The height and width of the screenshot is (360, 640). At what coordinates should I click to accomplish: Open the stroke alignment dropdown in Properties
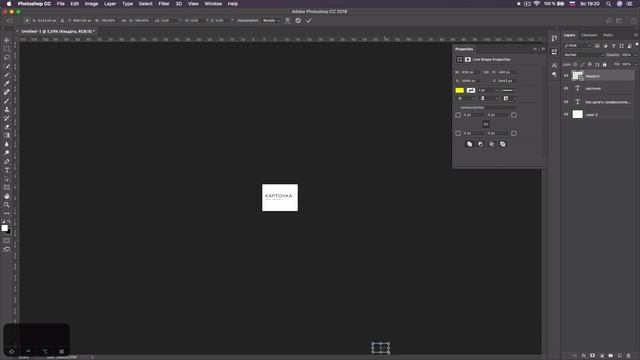coord(466,98)
